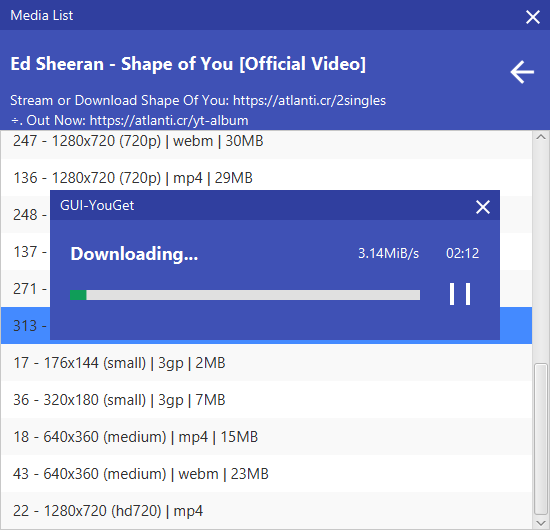Screen dimensions: 550x530
Task: Click the vertical scrollbar thumb
Action: (x=541, y=439)
